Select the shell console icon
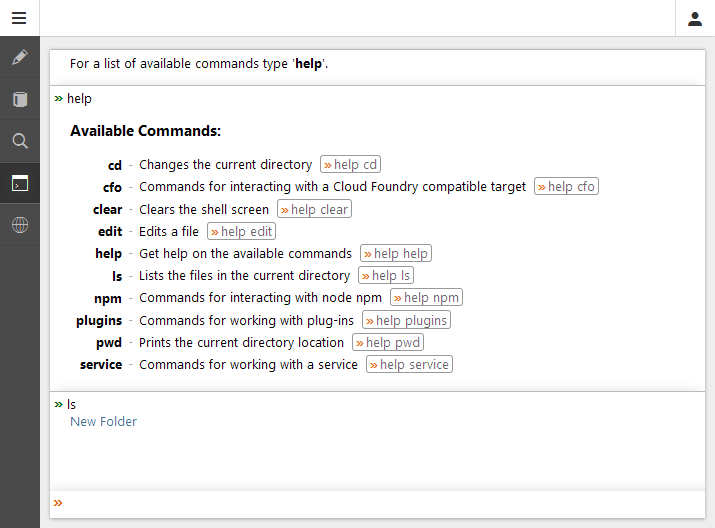The image size is (715, 528). coord(20,183)
